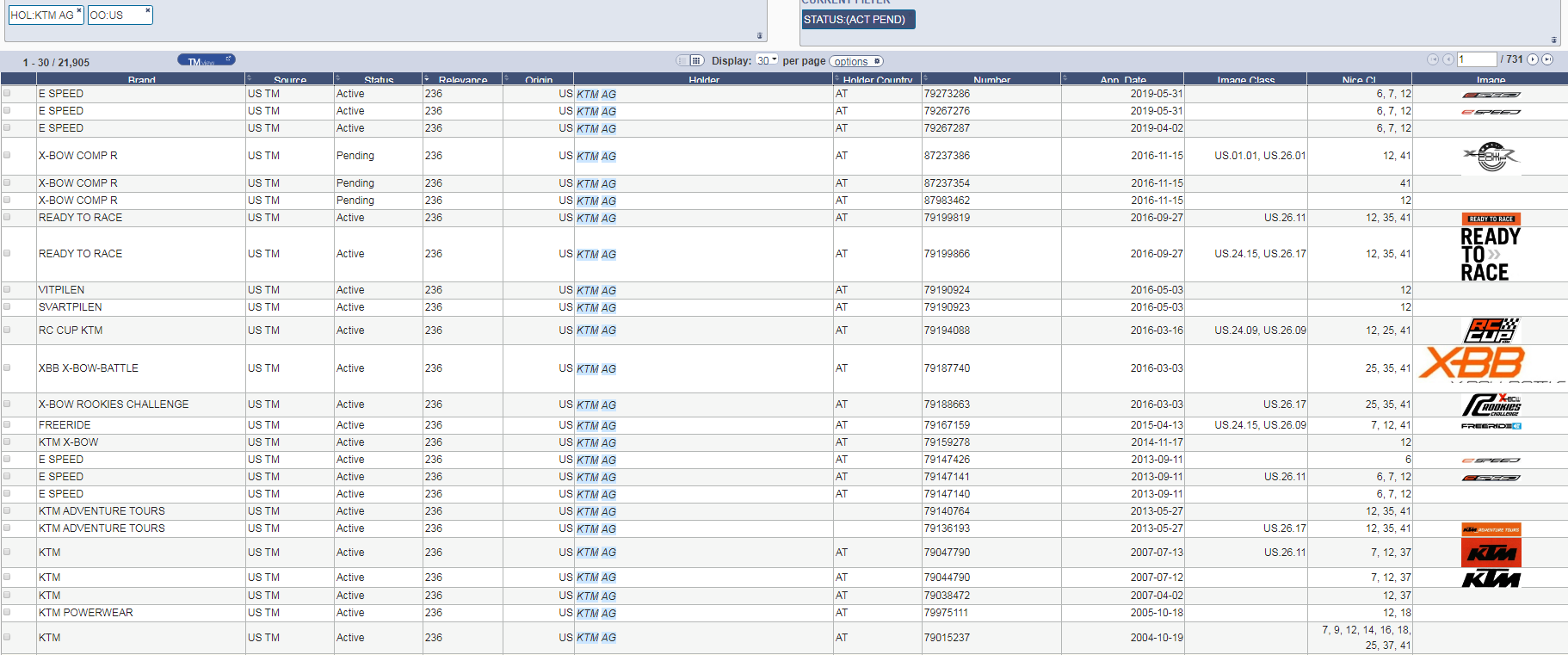Click the READY TO RACE large logo thumbnail
This screenshot has height=655, width=1568.
coord(1491,255)
